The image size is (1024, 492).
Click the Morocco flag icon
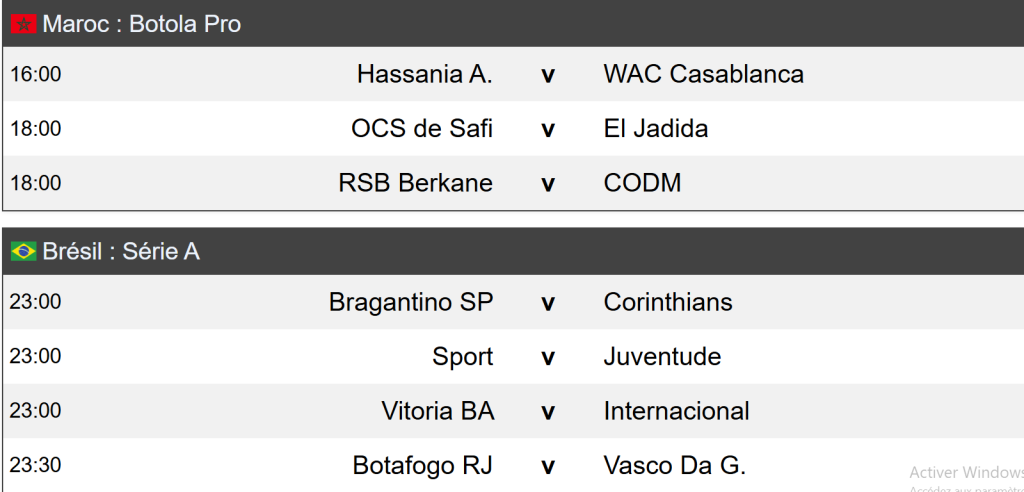point(24,24)
